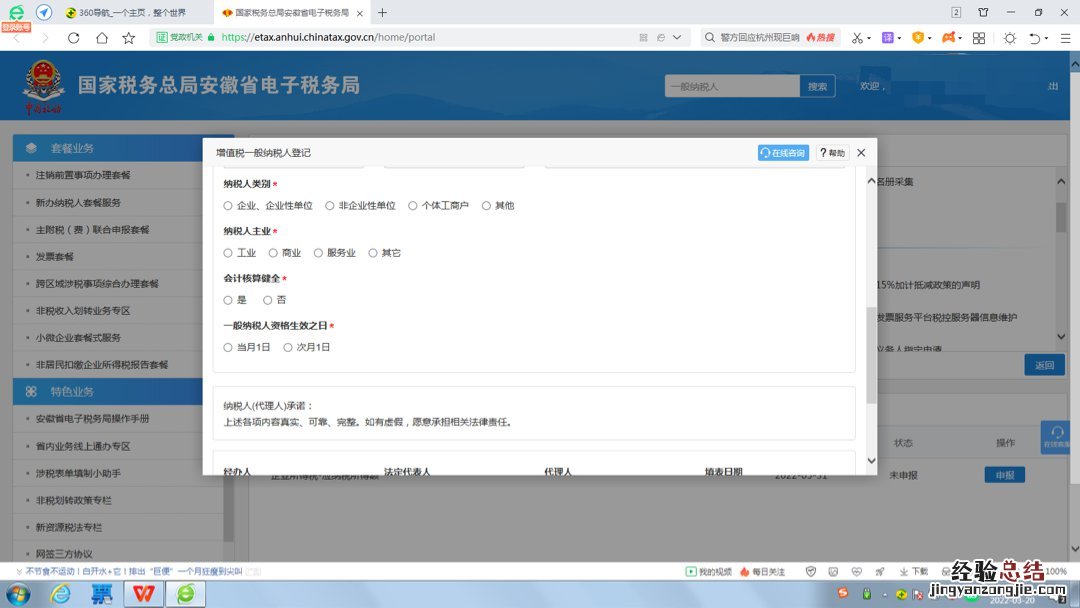Viewport: 1080px width, 608px height.
Task: Open a new browser tab with plus icon
Action: [382, 13]
